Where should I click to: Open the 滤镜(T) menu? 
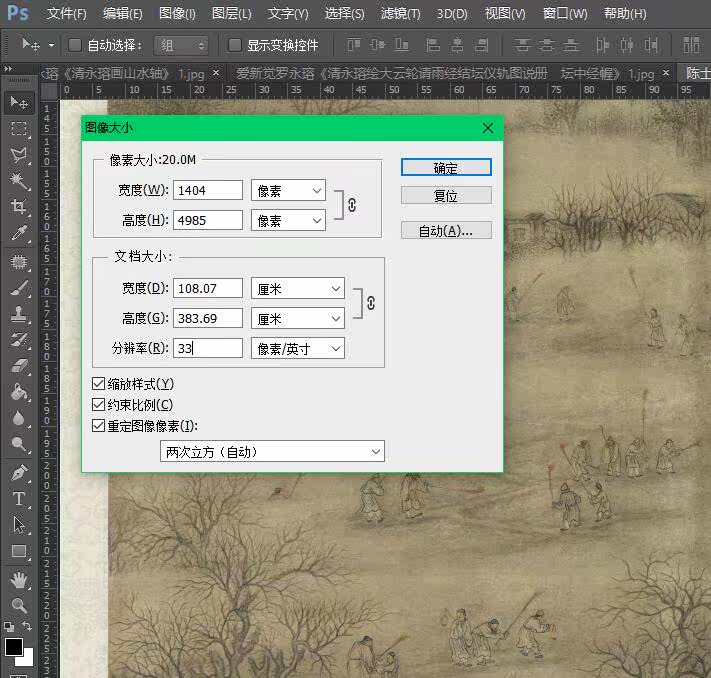(x=400, y=14)
